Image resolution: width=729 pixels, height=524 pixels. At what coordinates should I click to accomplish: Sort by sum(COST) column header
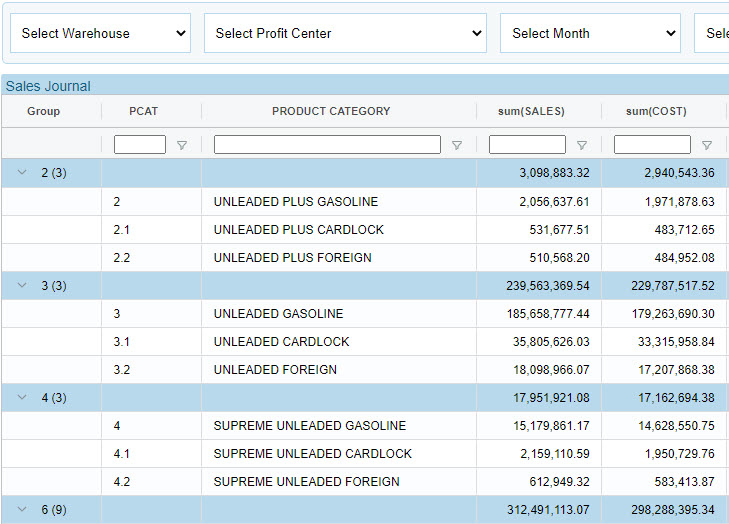point(656,111)
